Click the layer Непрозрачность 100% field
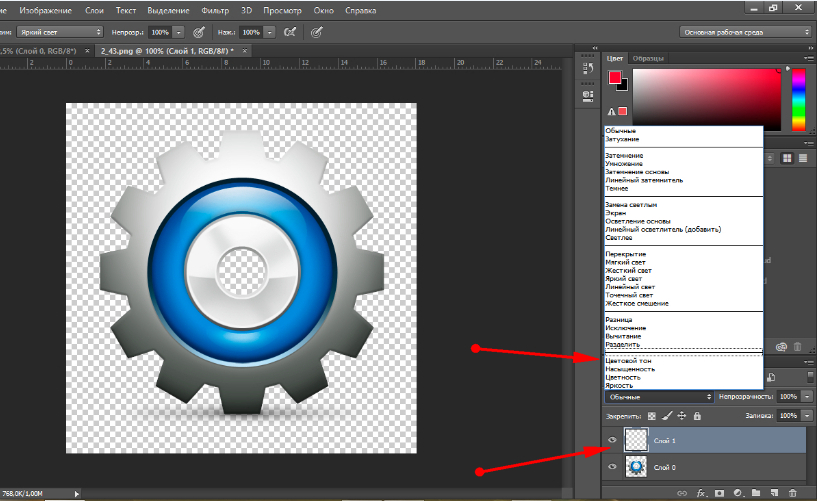817x501 pixels. [789, 397]
